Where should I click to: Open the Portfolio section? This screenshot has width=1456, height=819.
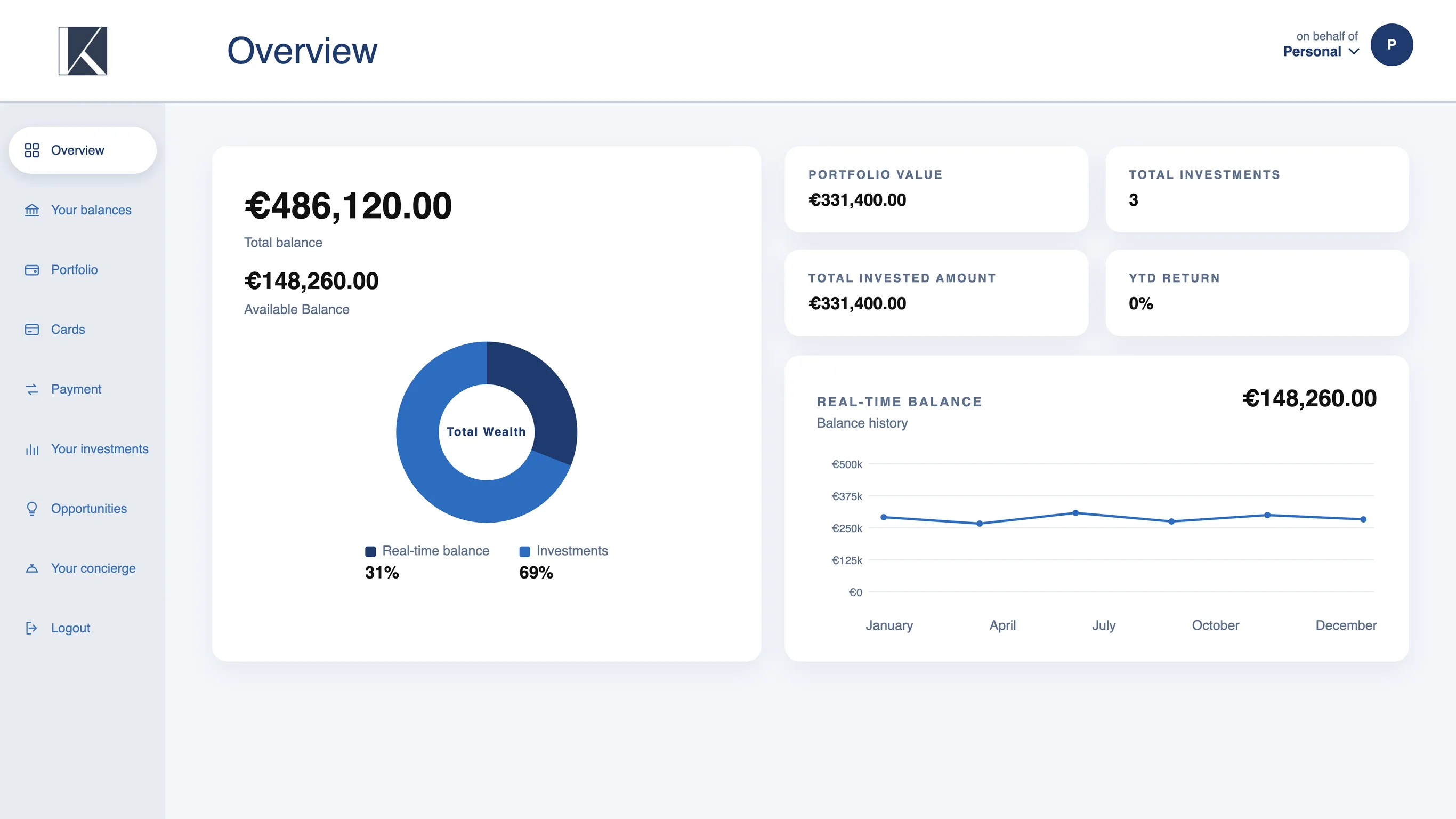[74, 270]
